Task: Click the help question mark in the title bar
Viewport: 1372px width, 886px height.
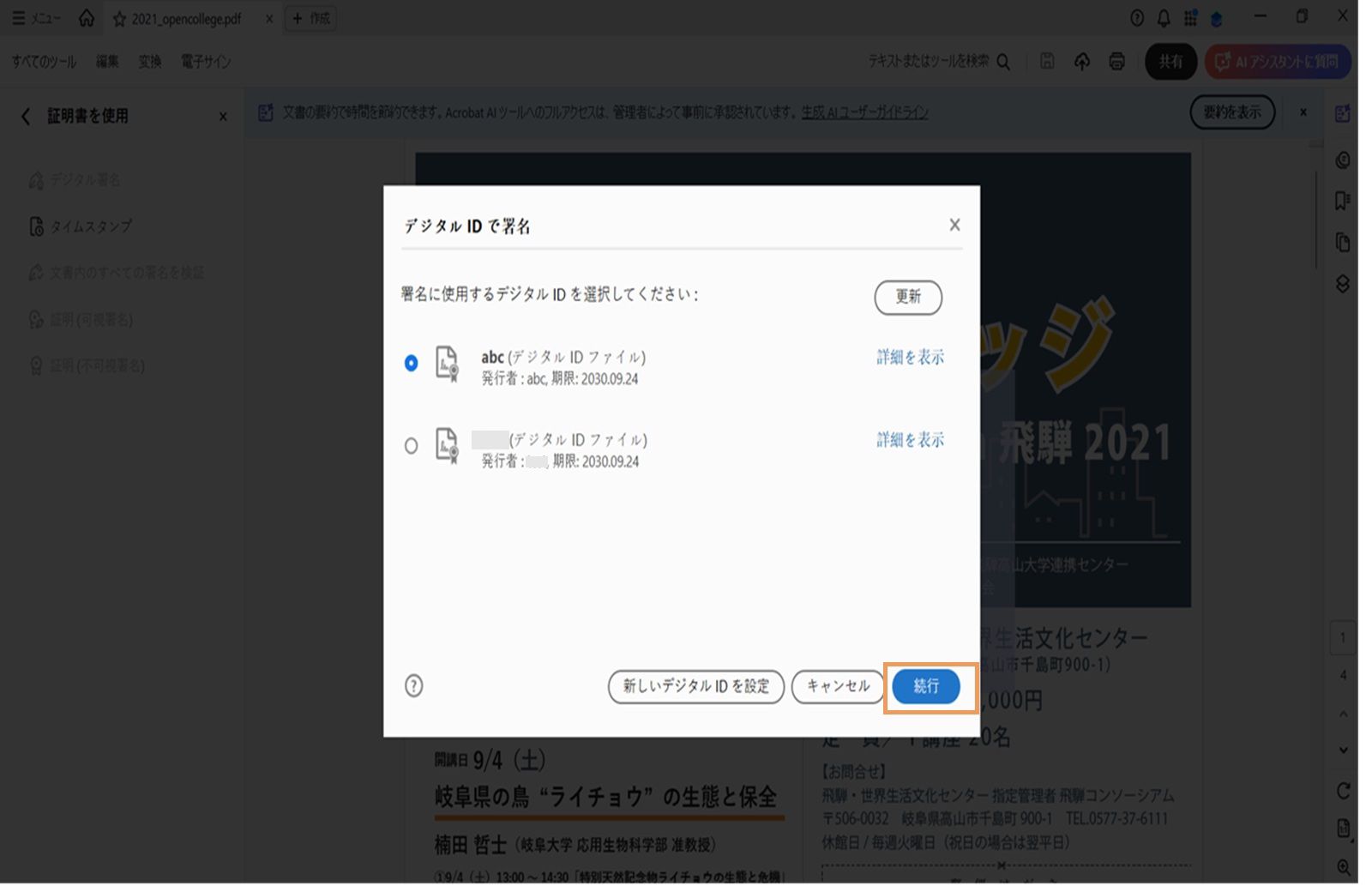Action: 1137,15
